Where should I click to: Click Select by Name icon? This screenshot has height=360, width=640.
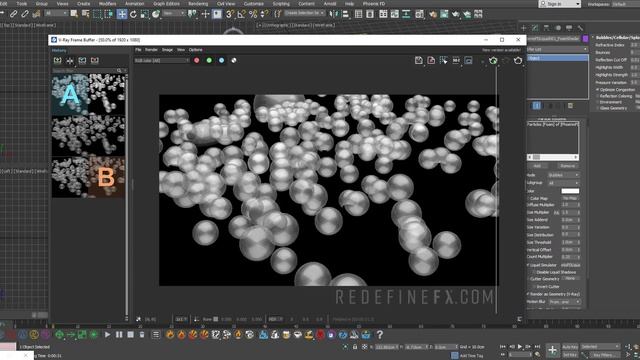click(85, 14)
